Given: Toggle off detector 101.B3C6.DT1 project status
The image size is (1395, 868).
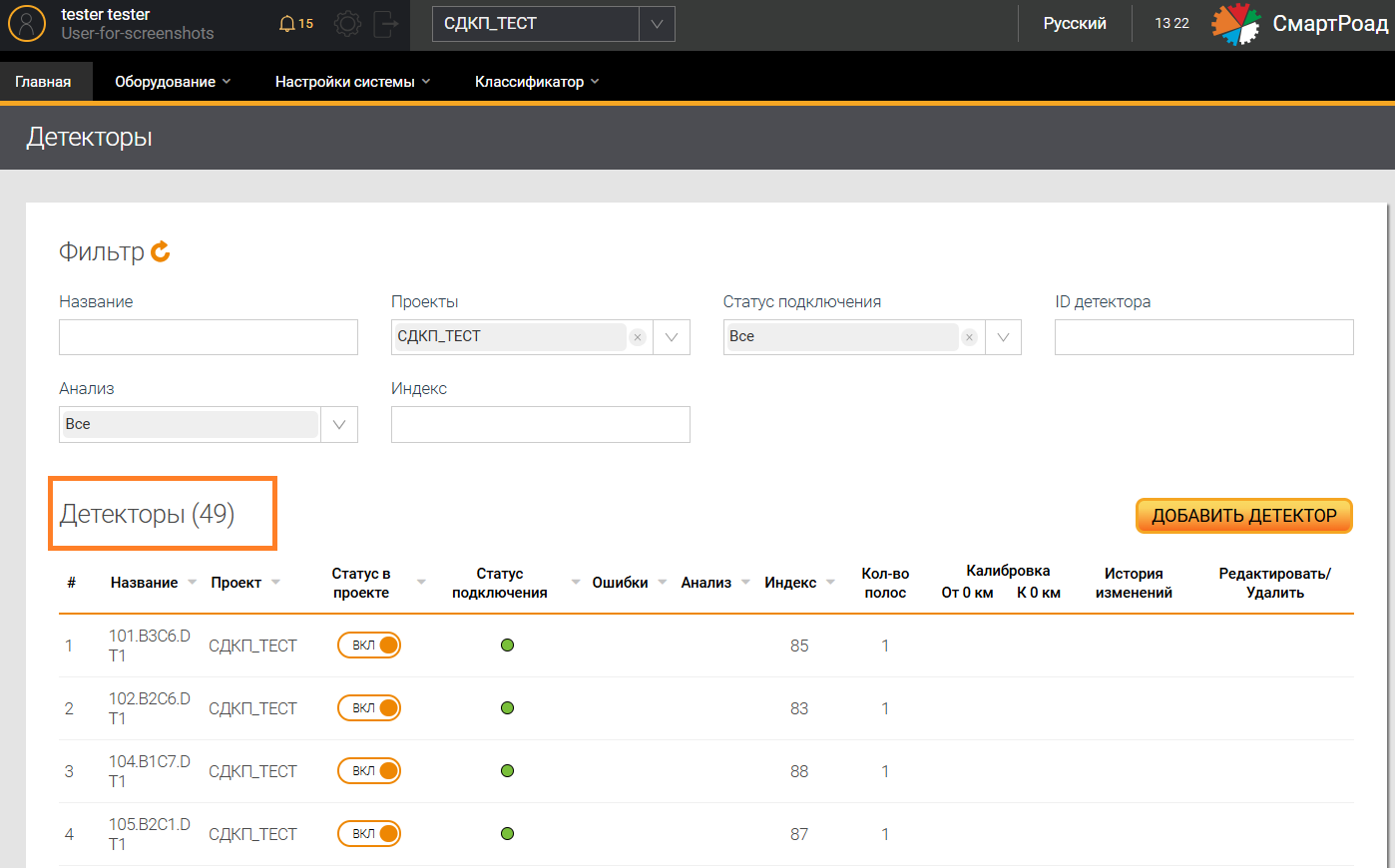Looking at the screenshot, I should coord(369,646).
